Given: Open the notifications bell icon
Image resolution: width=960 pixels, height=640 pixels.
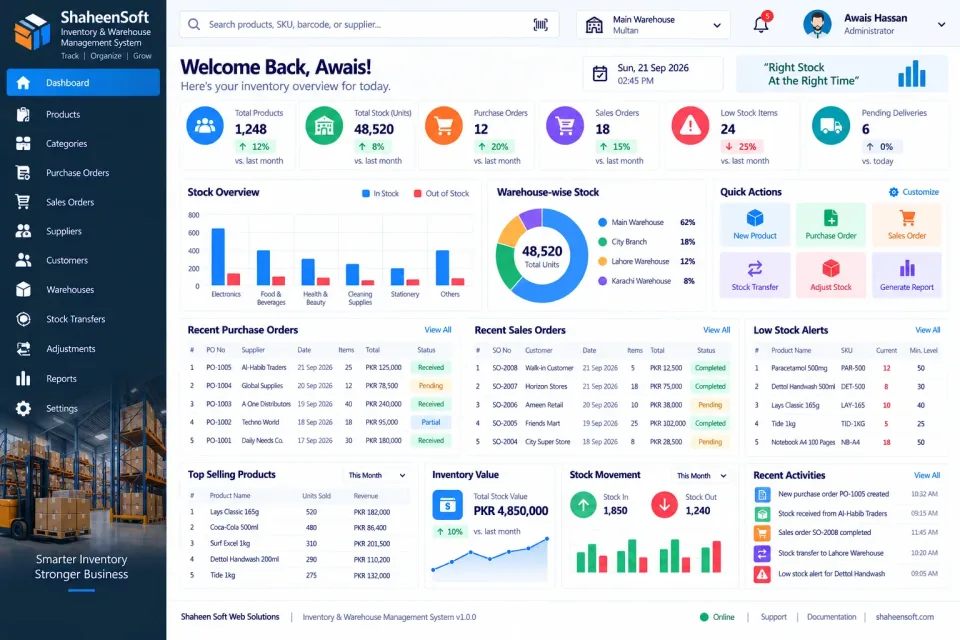Looking at the screenshot, I should (761, 24).
